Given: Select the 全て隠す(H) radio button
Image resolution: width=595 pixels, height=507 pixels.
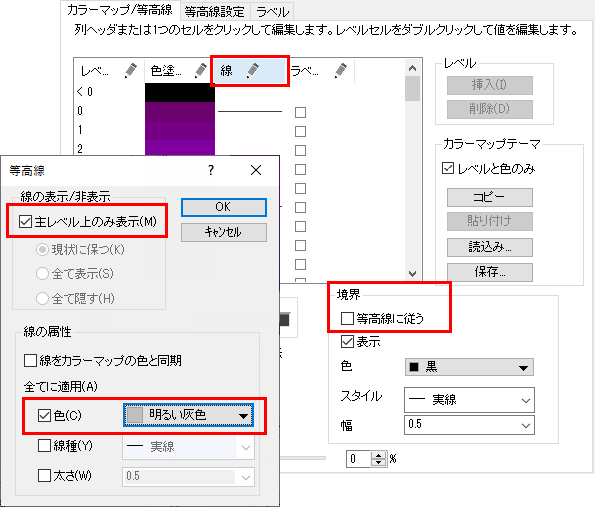Looking at the screenshot, I should tap(42, 298).
